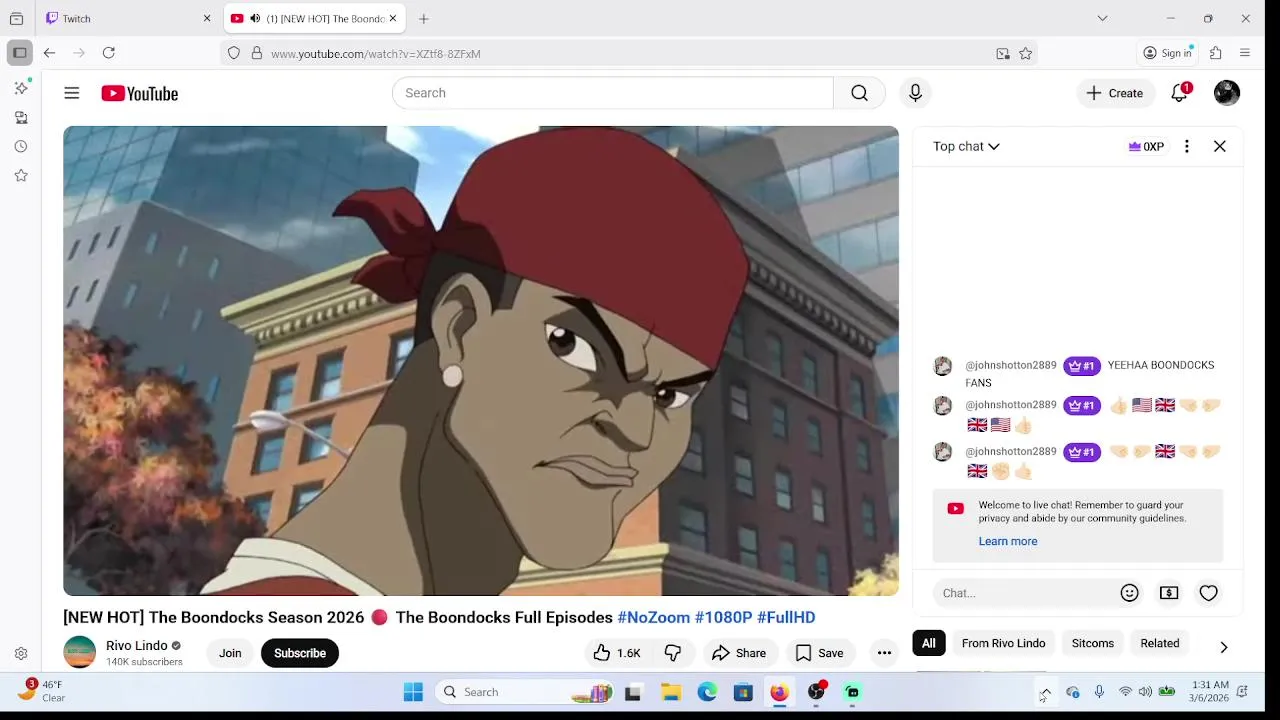Subscribe to Rivo Lindo channel
1280x720 pixels.
coord(300,653)
